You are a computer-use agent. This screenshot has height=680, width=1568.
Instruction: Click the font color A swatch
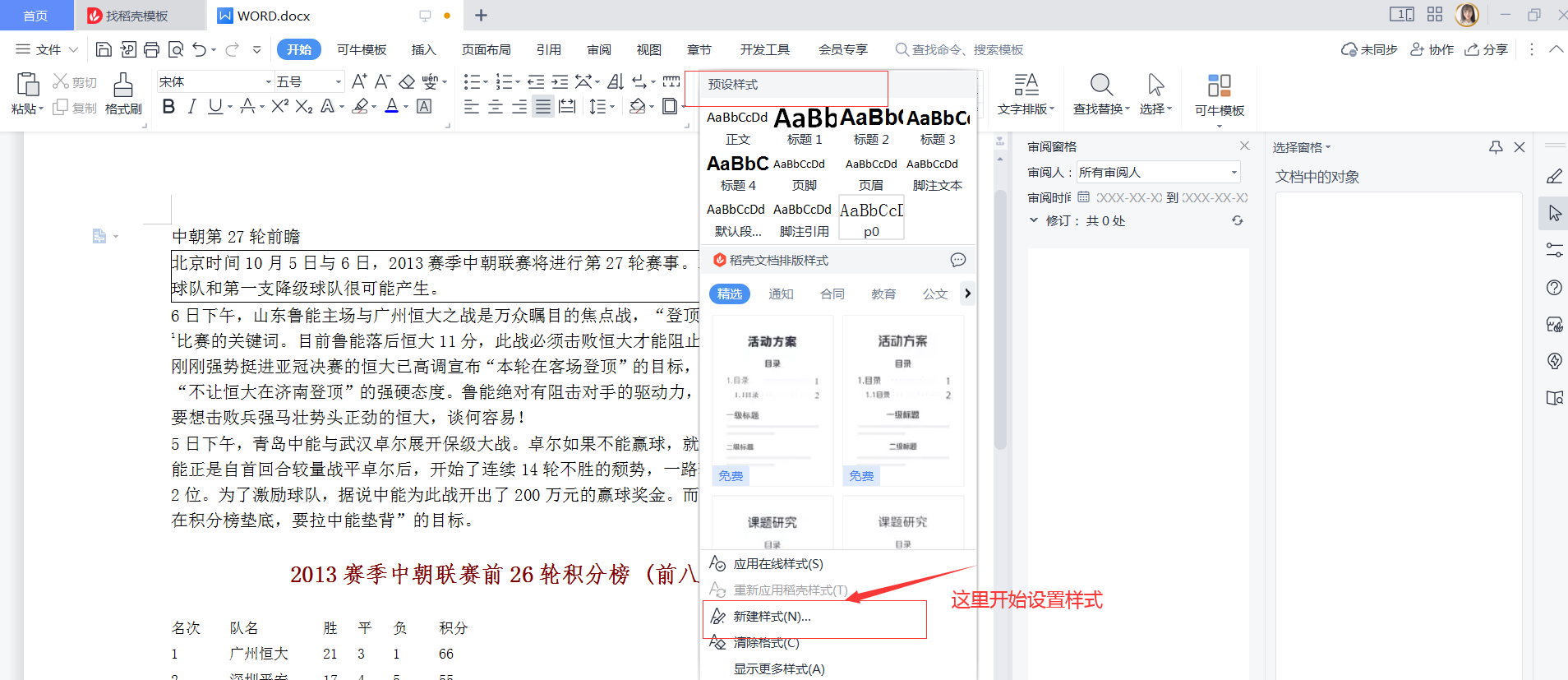tap(392, 106)
